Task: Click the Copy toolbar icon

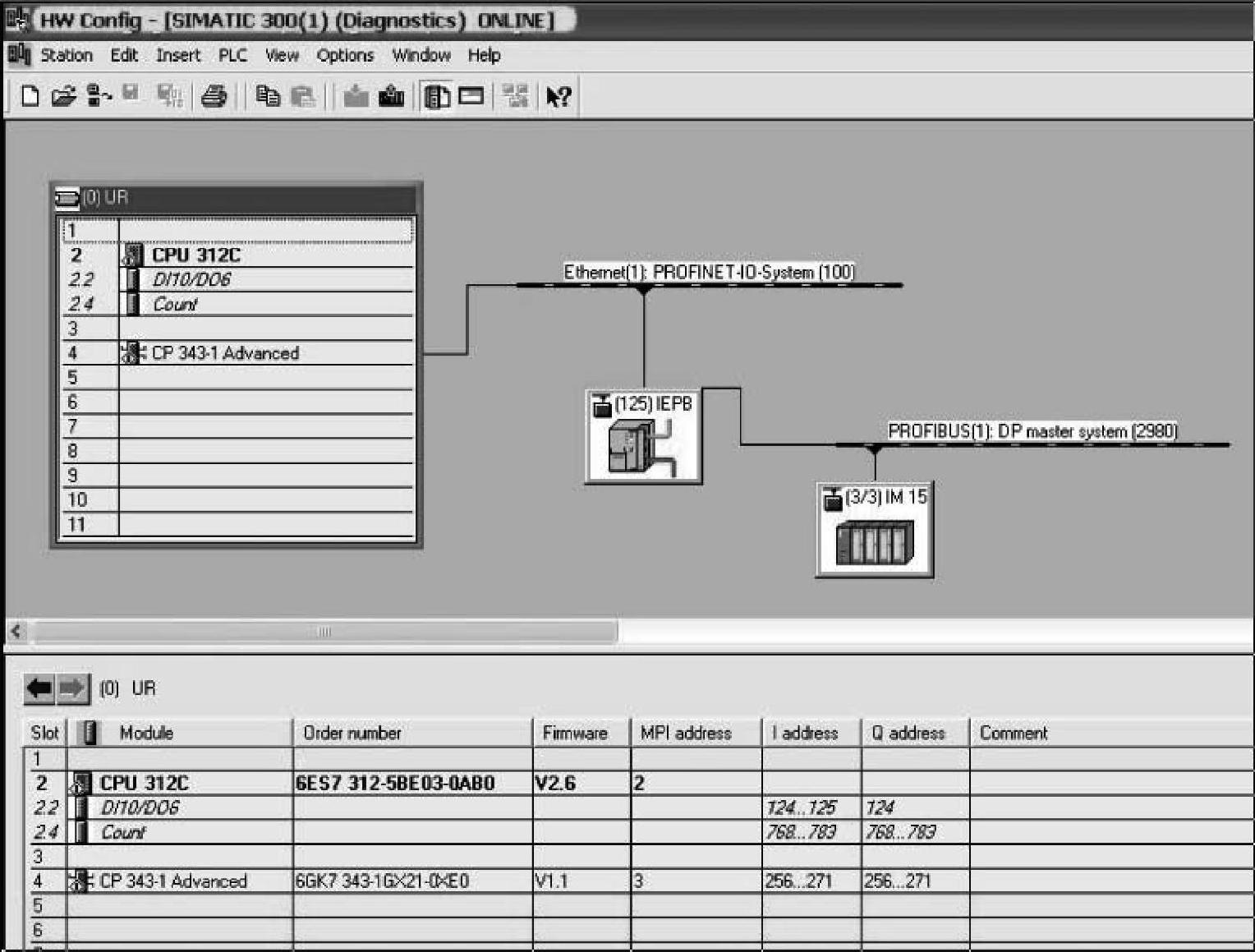Action: pos(268,96)
